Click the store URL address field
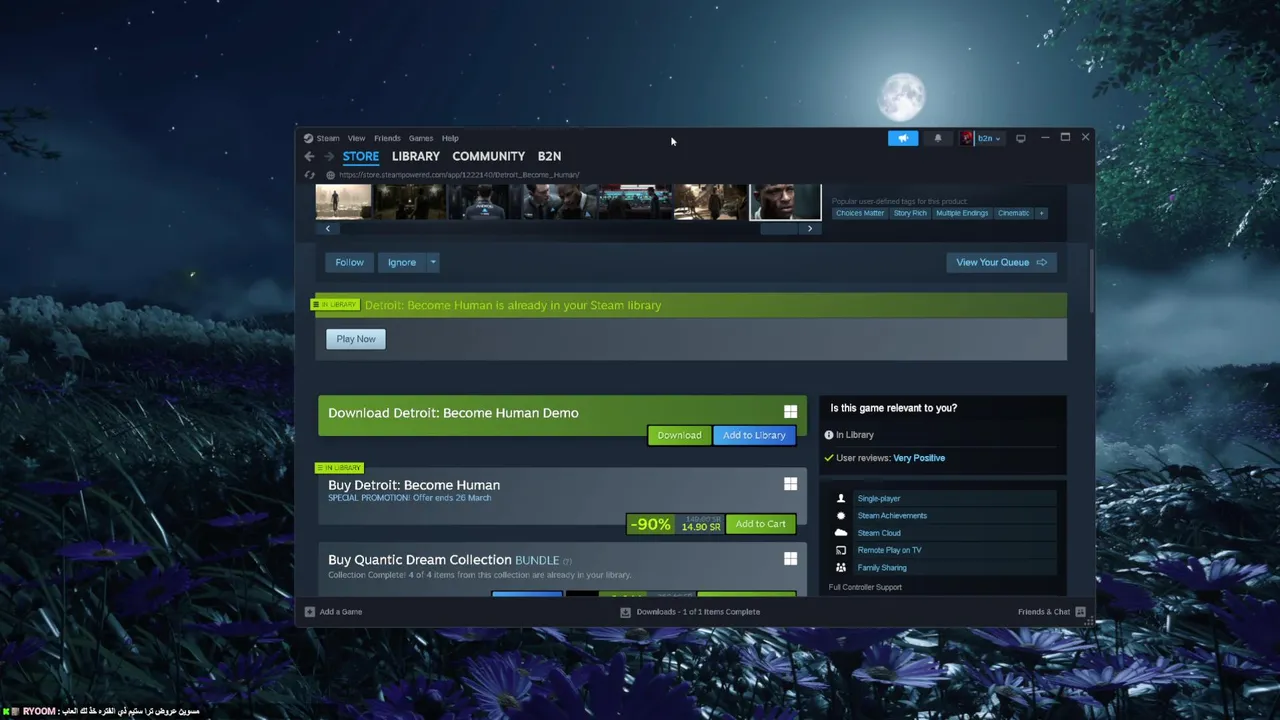Screen dimensions: 1280x720 [x=459, y=175]
